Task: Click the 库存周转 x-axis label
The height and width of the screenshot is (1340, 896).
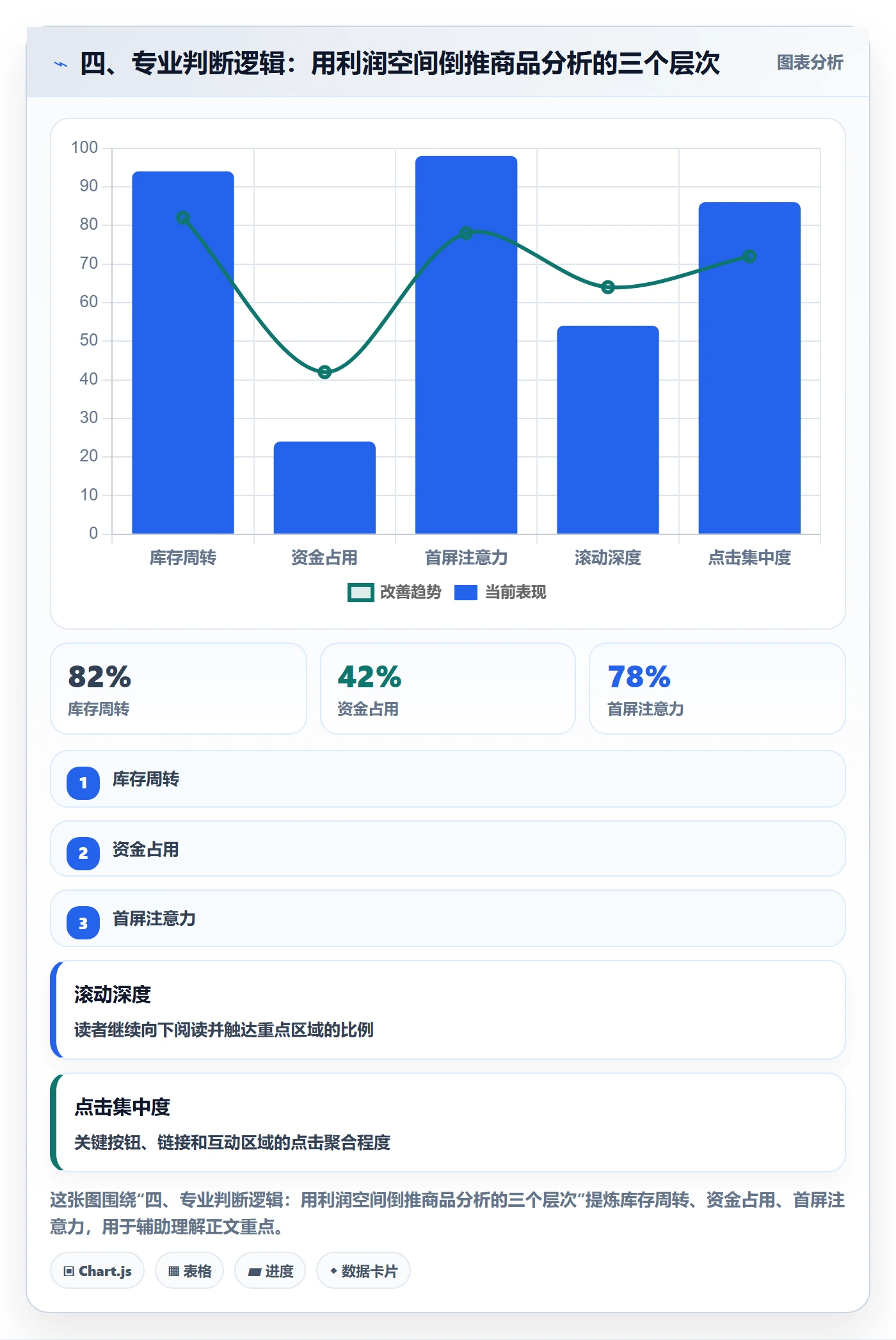Action: [x=183, y=558]
